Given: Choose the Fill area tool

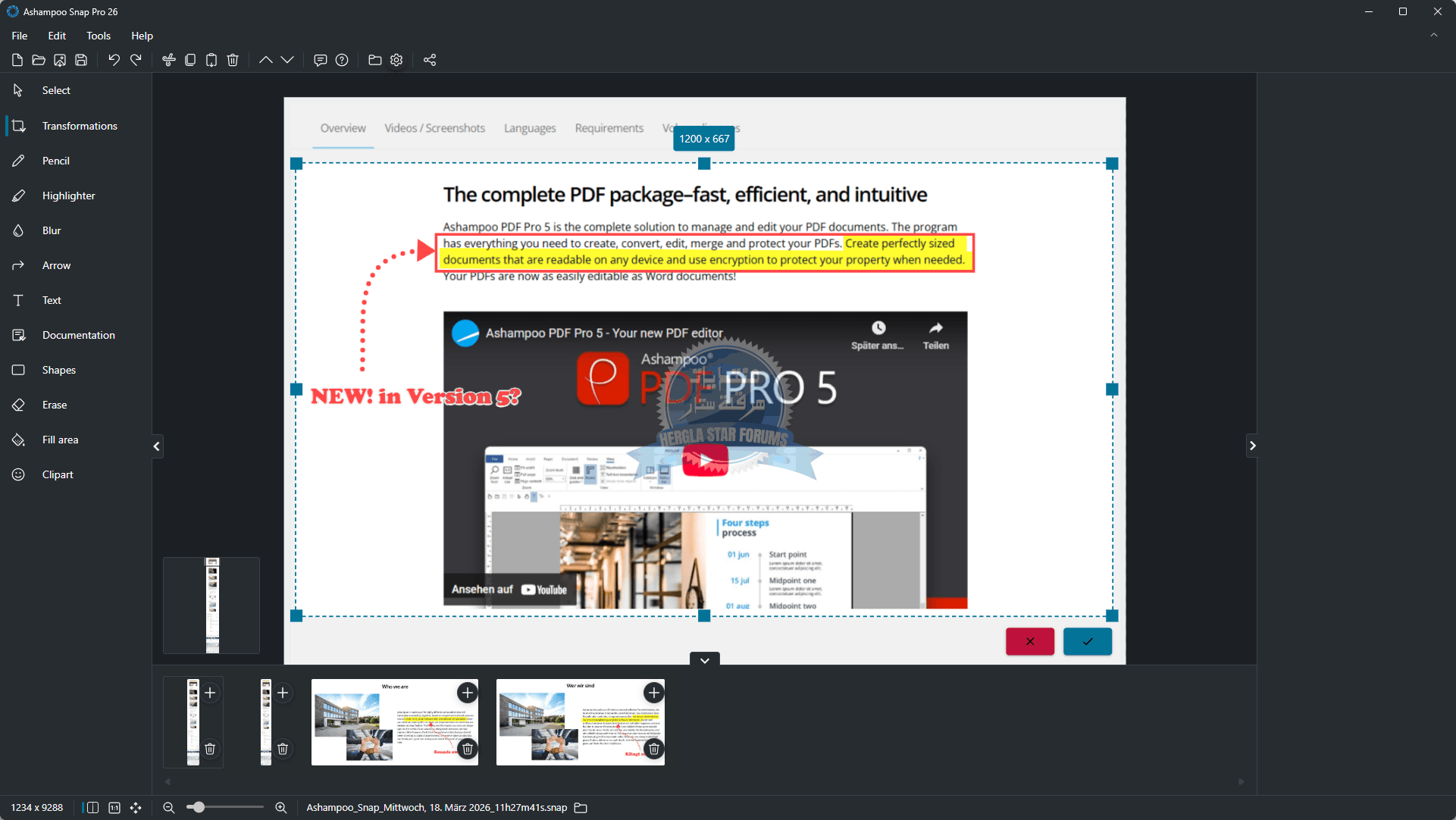Looking at the screenshot, I should click(x=60, y=440).
